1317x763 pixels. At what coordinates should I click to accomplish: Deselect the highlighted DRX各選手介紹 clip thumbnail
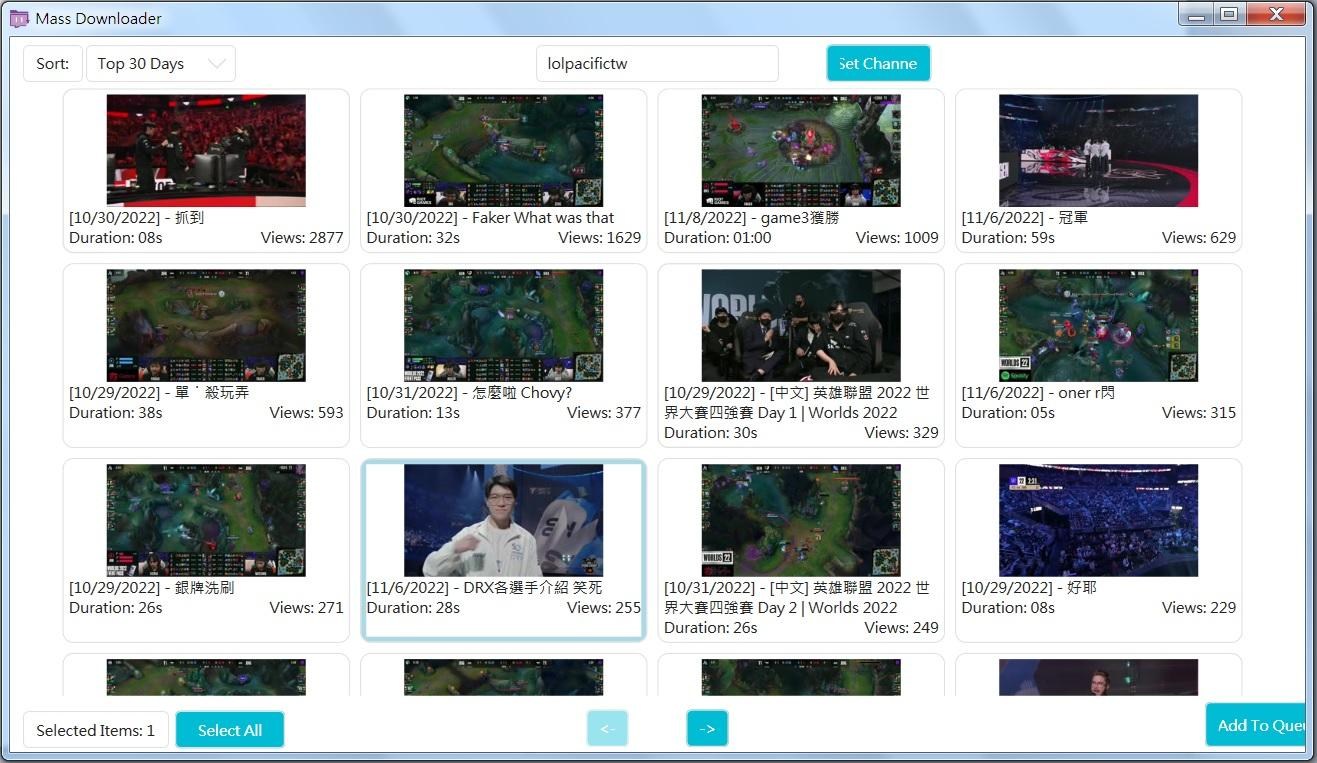click(503, 520)
